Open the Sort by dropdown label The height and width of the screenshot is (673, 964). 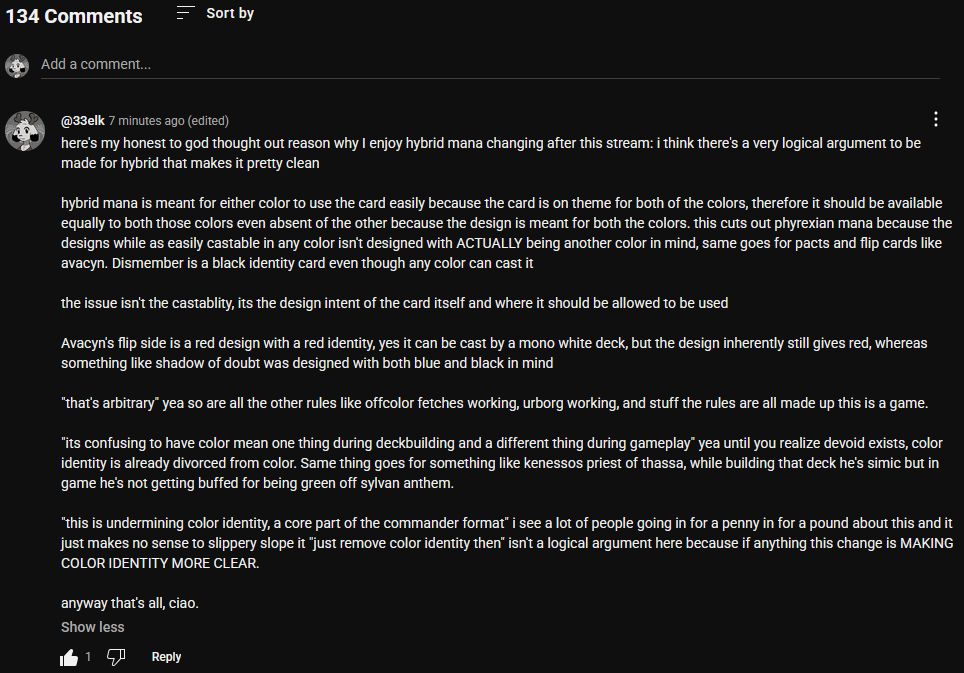point(230,13)
